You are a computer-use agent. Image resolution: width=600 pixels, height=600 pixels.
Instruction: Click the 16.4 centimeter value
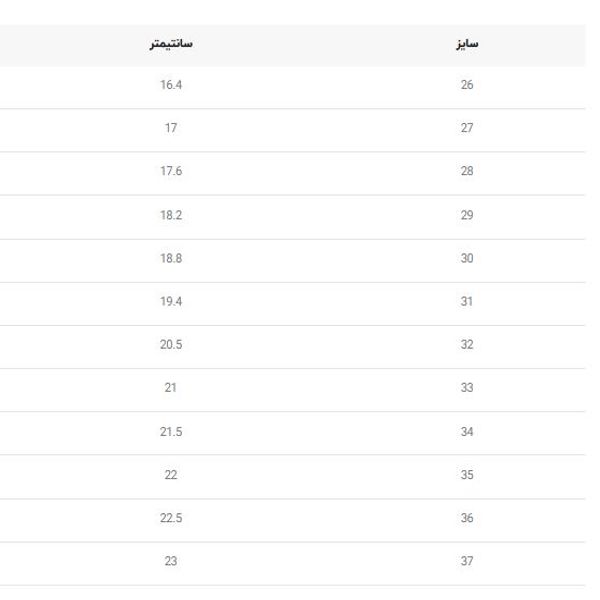[x=171, y=85]
